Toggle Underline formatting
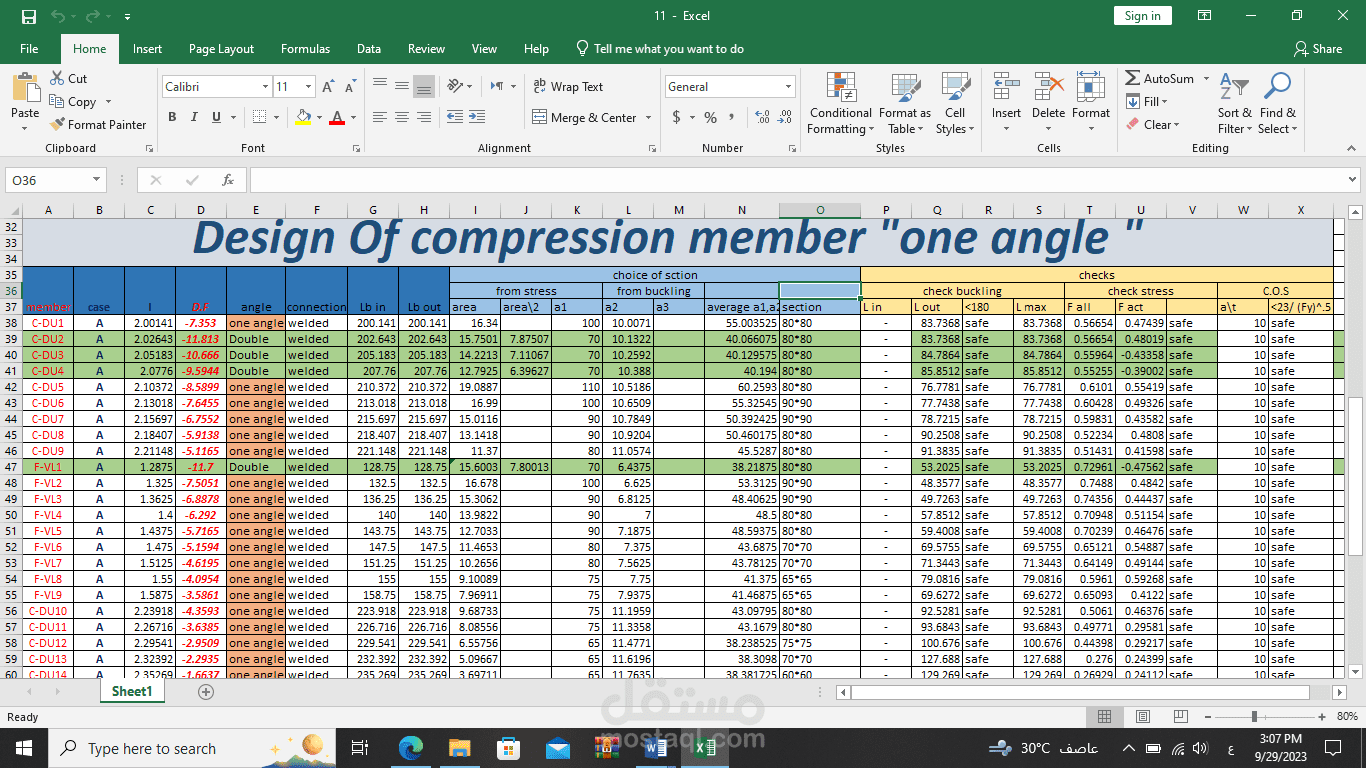This screenshot has height=768, width=1366. (x=216, y=117)
